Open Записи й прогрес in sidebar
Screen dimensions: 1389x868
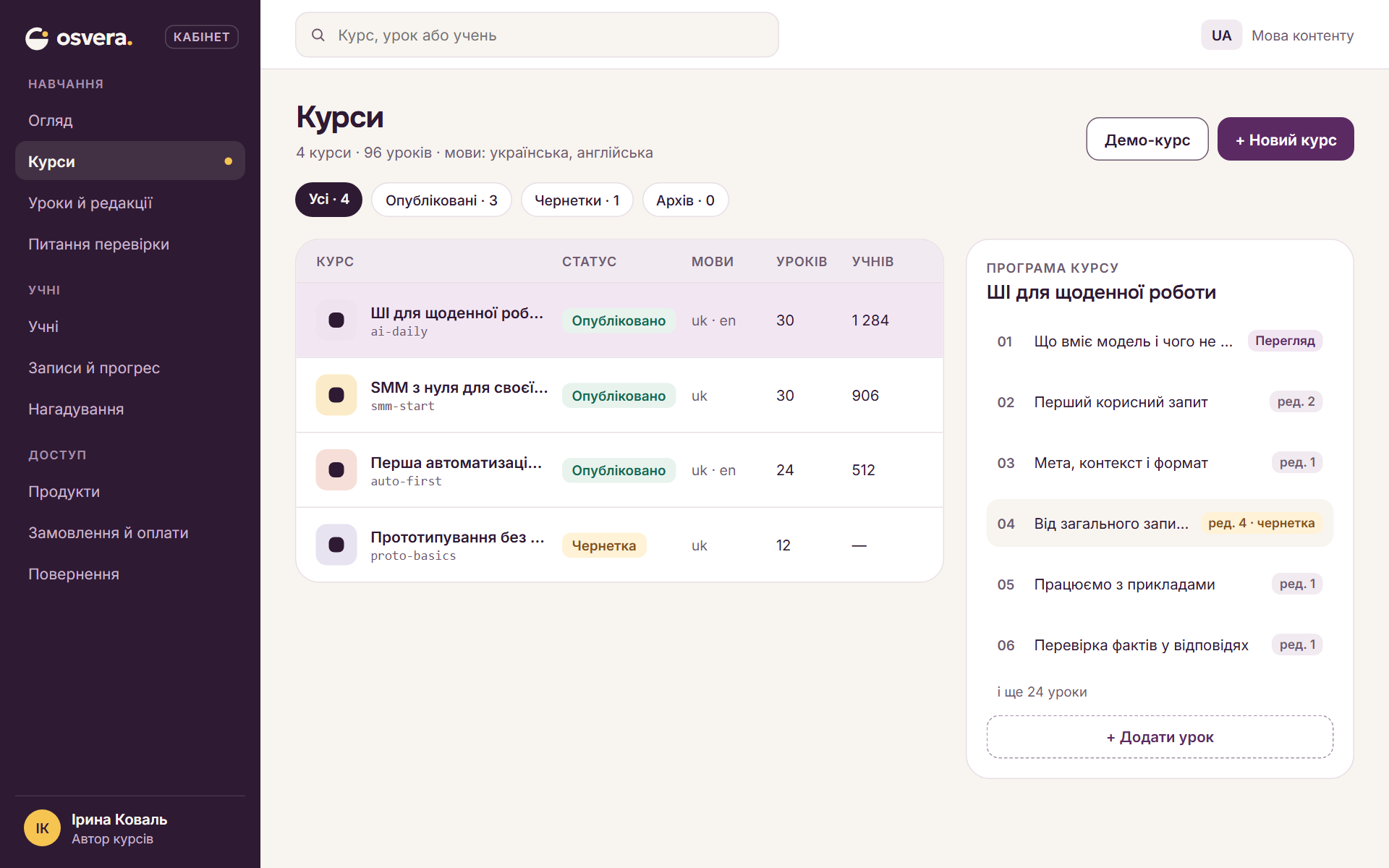130,367
